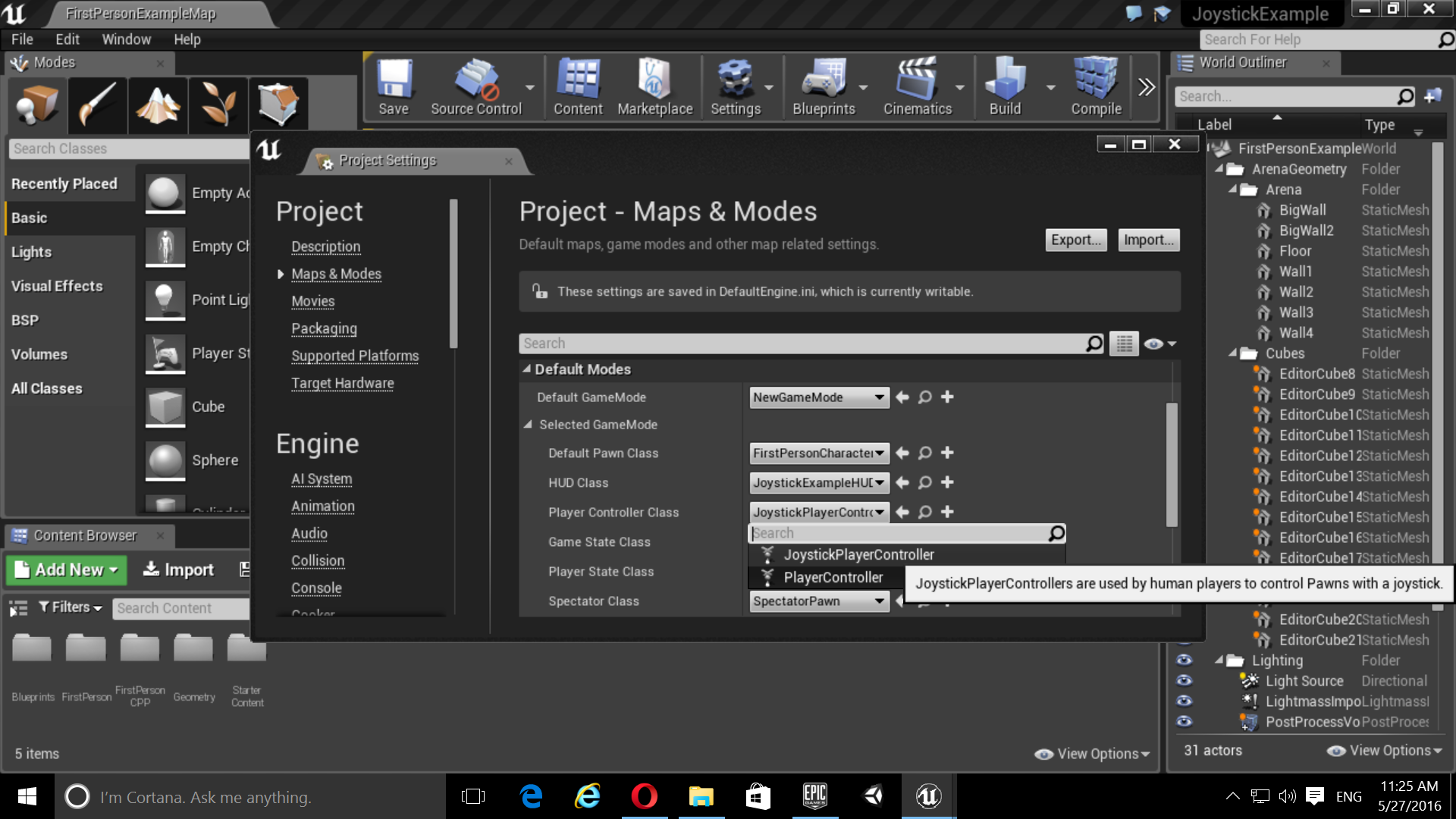Click the Search Classes field
This screenshot has width=1456, height=819.
pyautogui.click(x=129, y=149)
